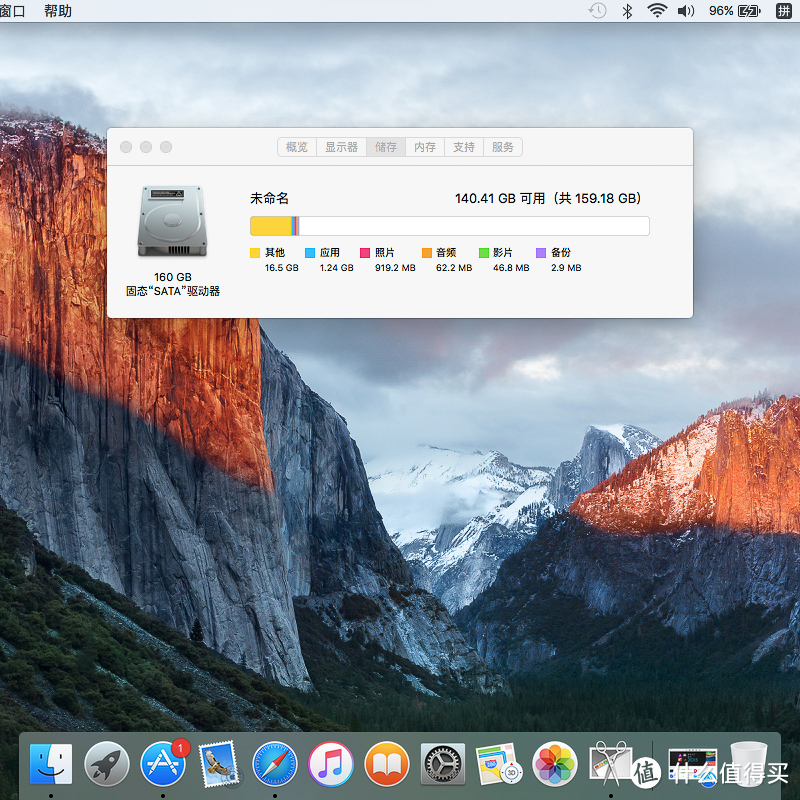800x800 pixels.
Task: Open Safari from the Dock
Action: click(275, 763)
